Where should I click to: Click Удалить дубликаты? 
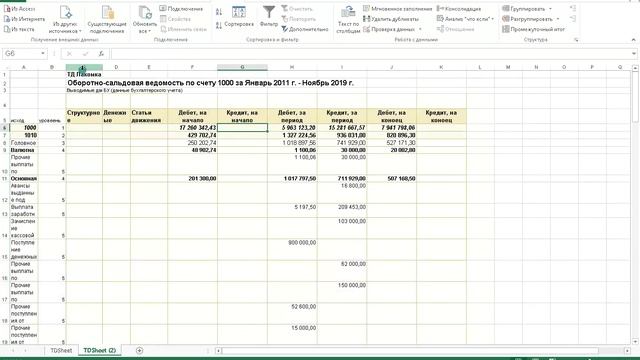click(x=391, y=19)
